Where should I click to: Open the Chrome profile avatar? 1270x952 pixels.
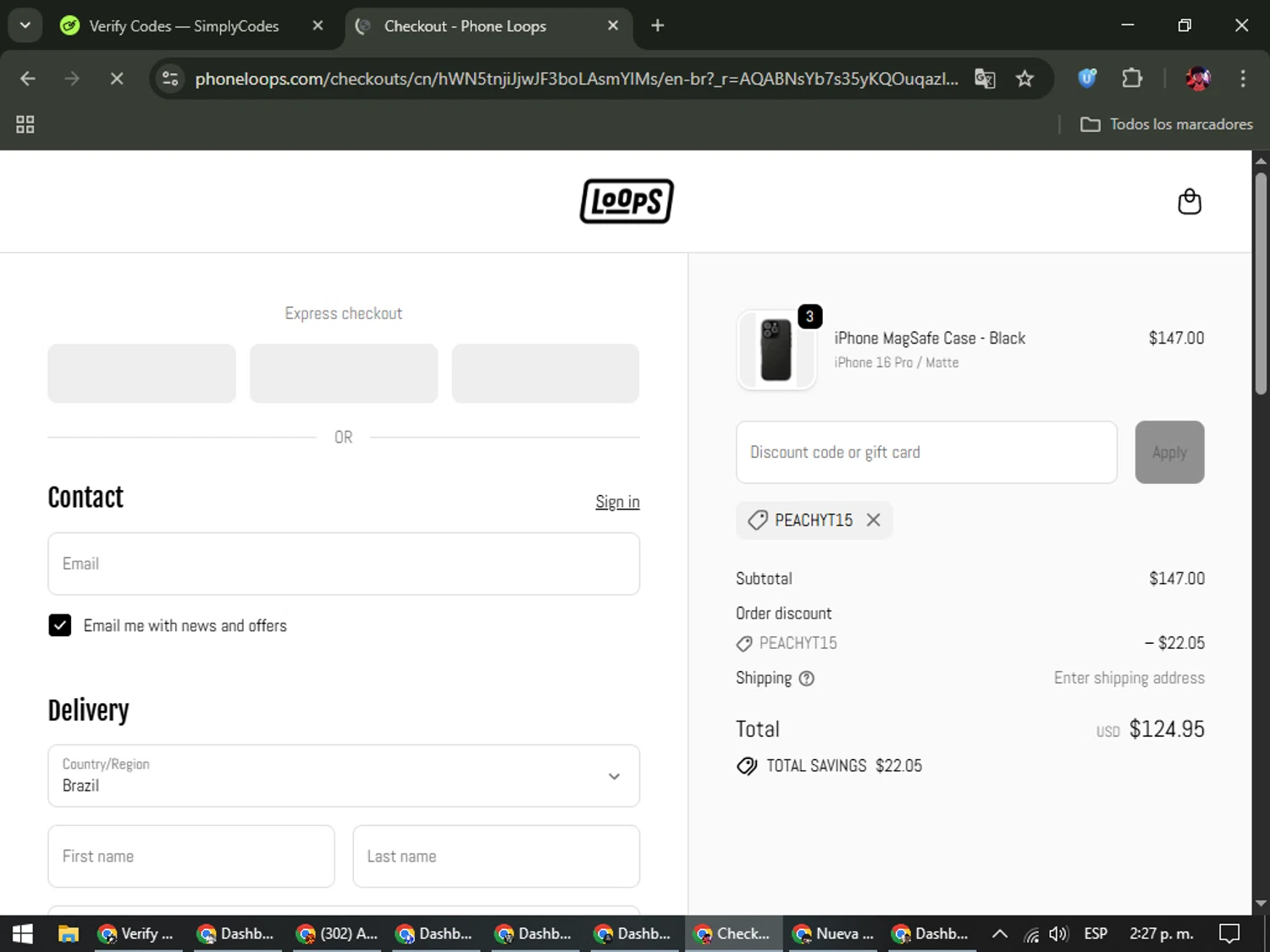point(1198,79)
